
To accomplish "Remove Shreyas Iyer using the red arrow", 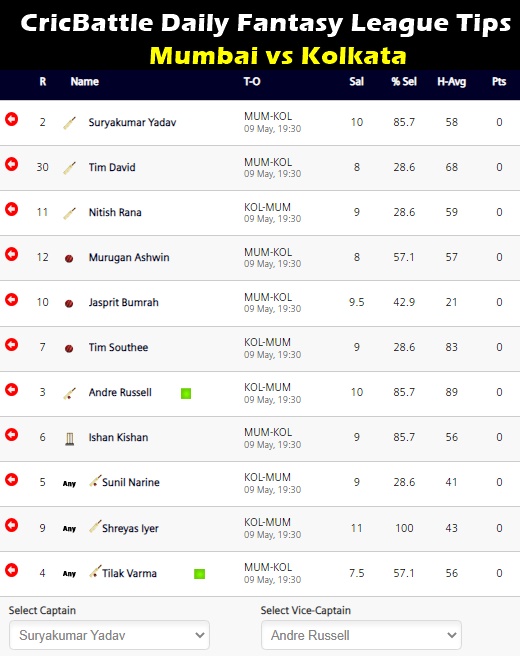I will [x=12, y=525].
